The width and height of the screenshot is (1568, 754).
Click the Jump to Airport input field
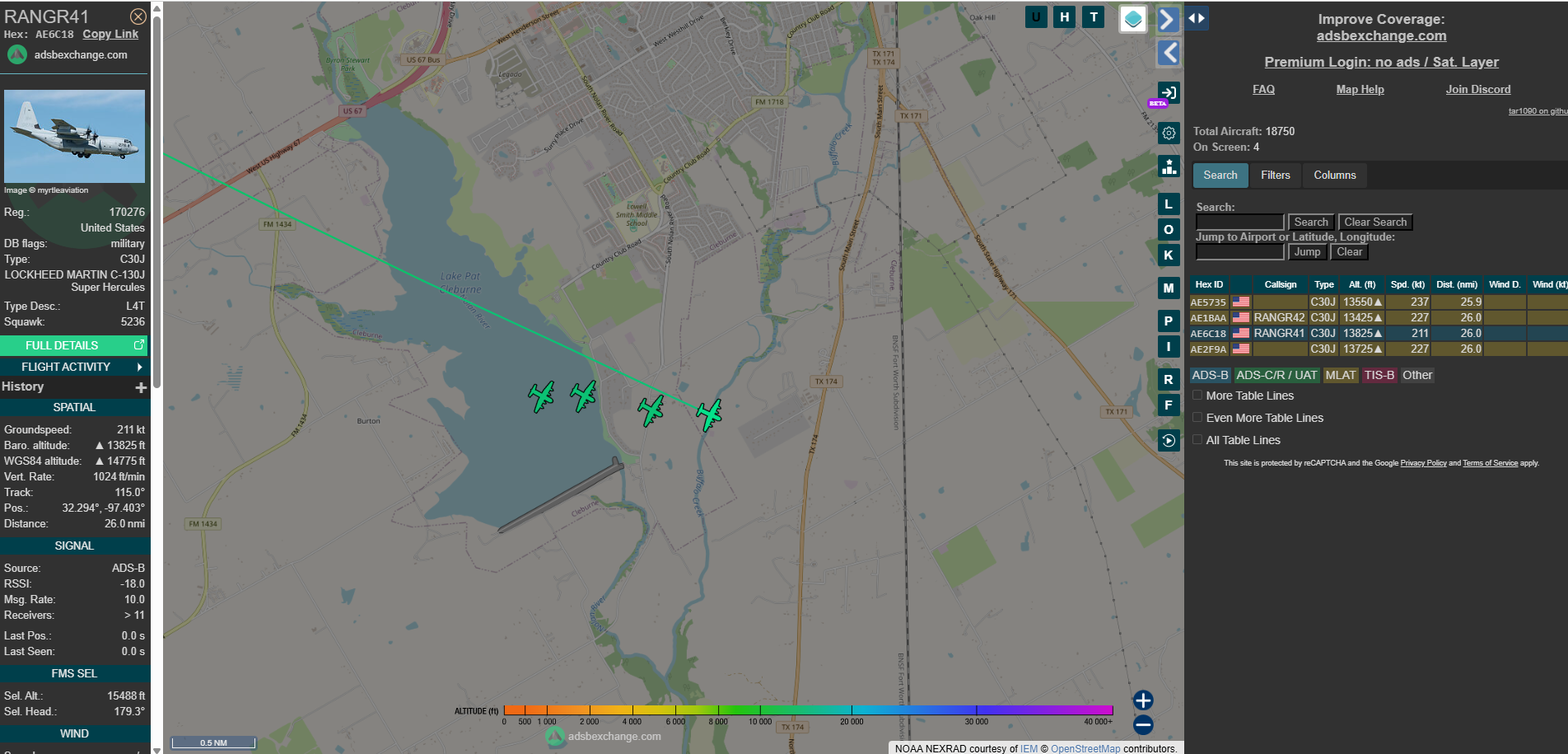[x=1240, y=252]
